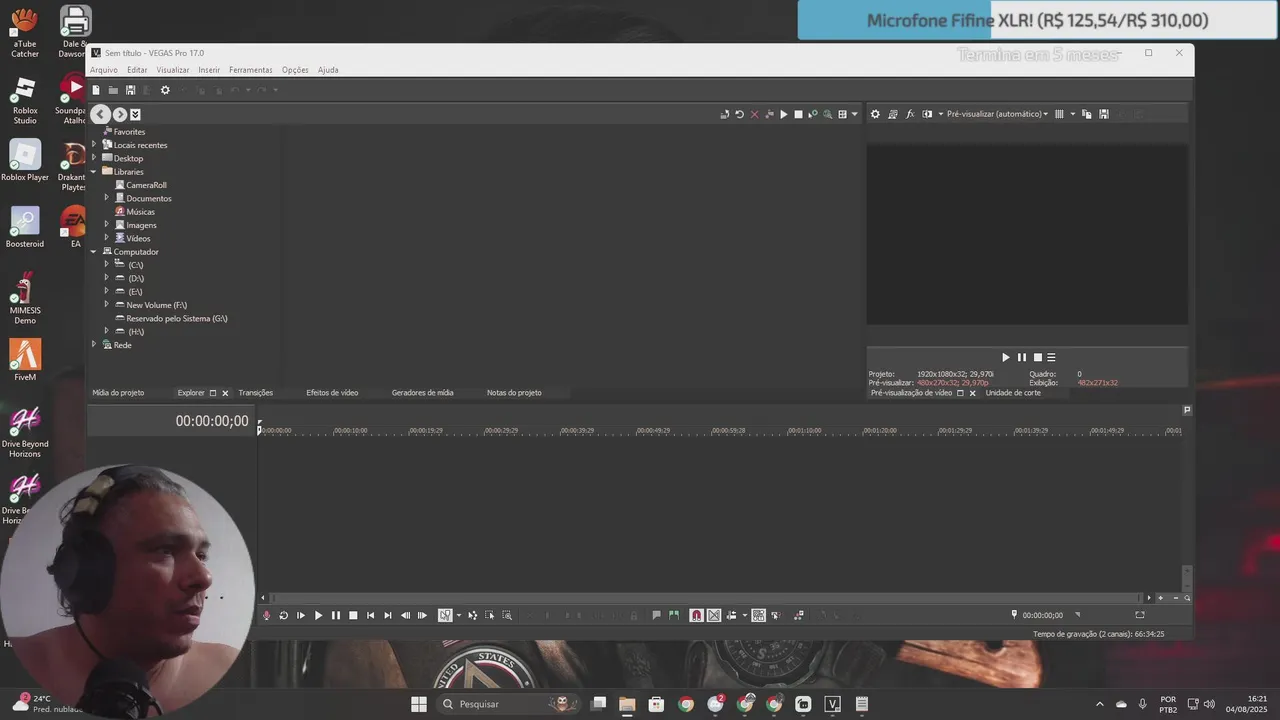Stop playback in the preview window

click(1038, 357)
